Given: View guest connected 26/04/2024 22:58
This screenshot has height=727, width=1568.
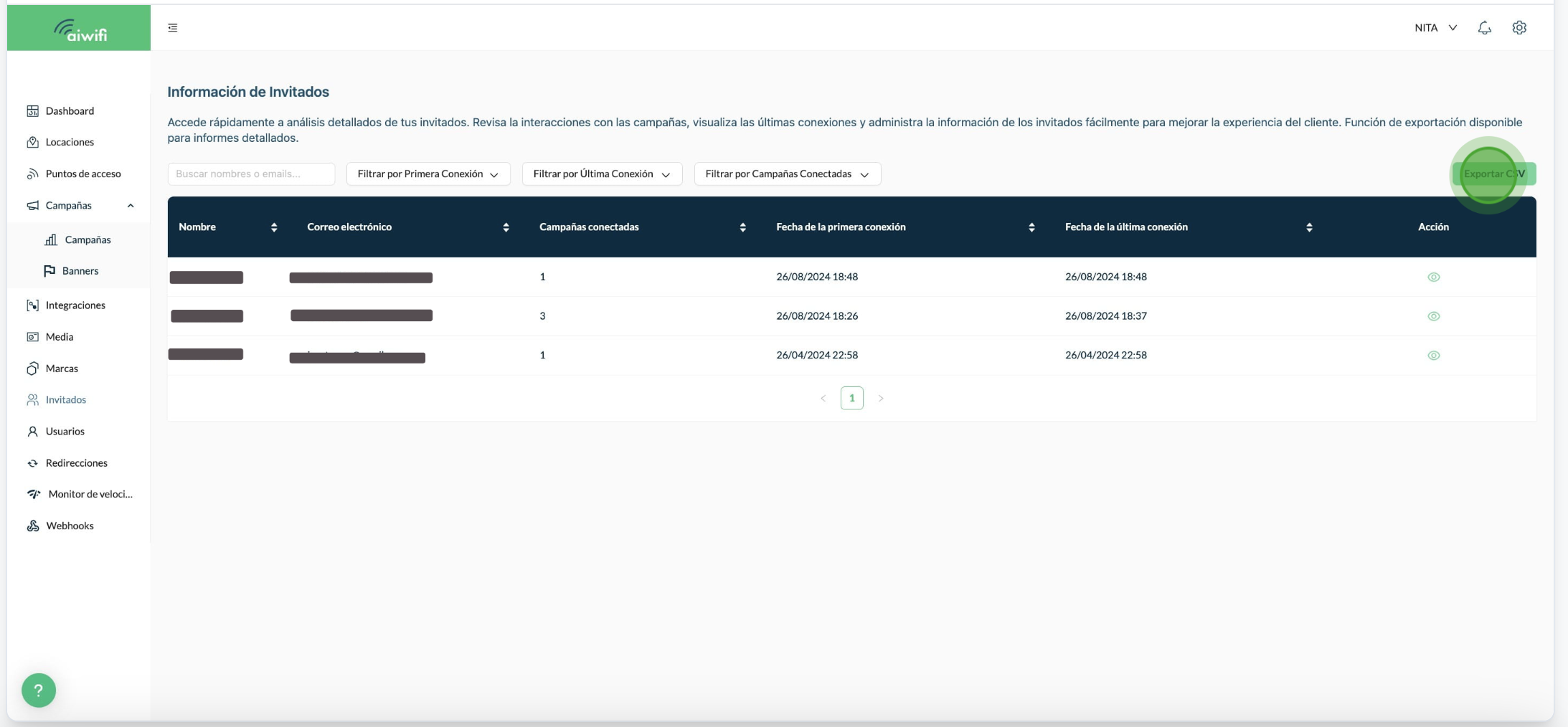Looking at the screenshot, I should [1434, 356].
